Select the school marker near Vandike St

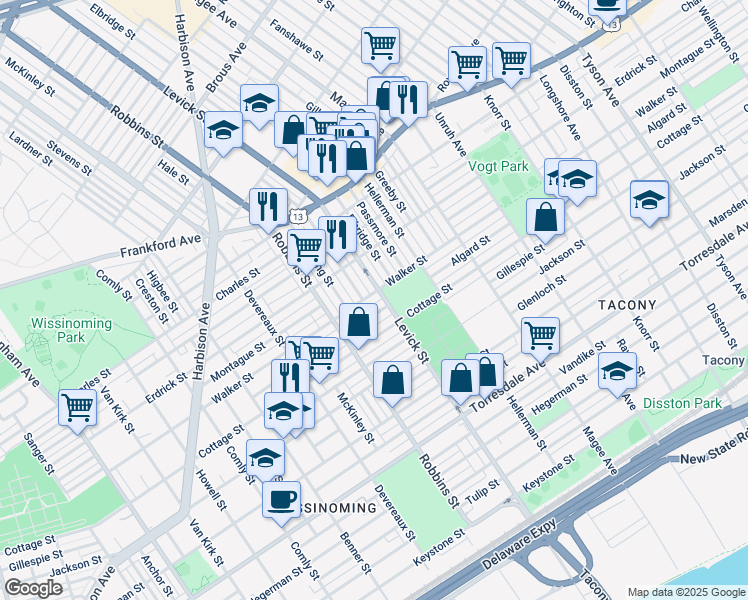click(617, 372)
